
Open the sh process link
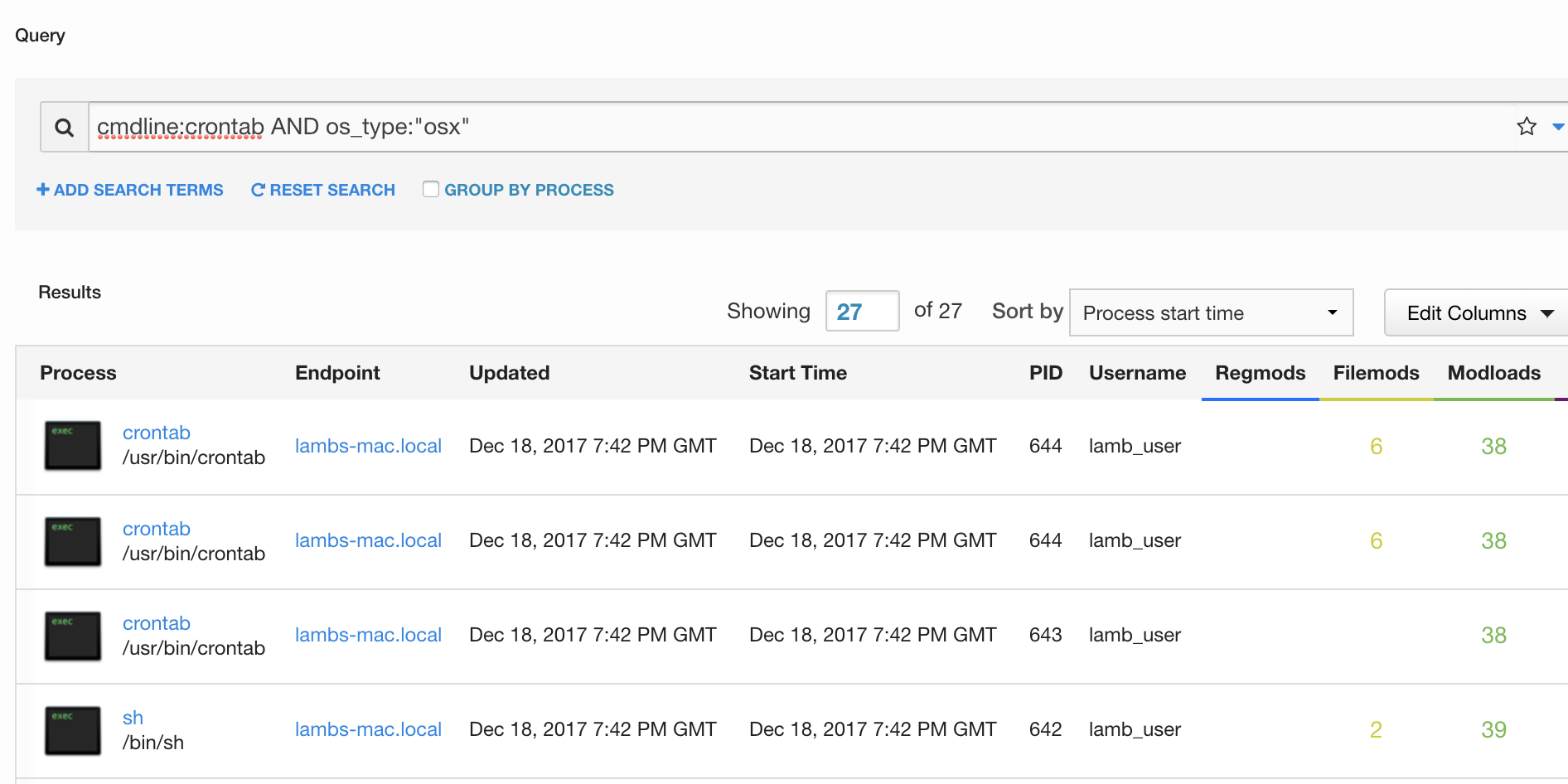pyautogui.click(x=133, y=718)
